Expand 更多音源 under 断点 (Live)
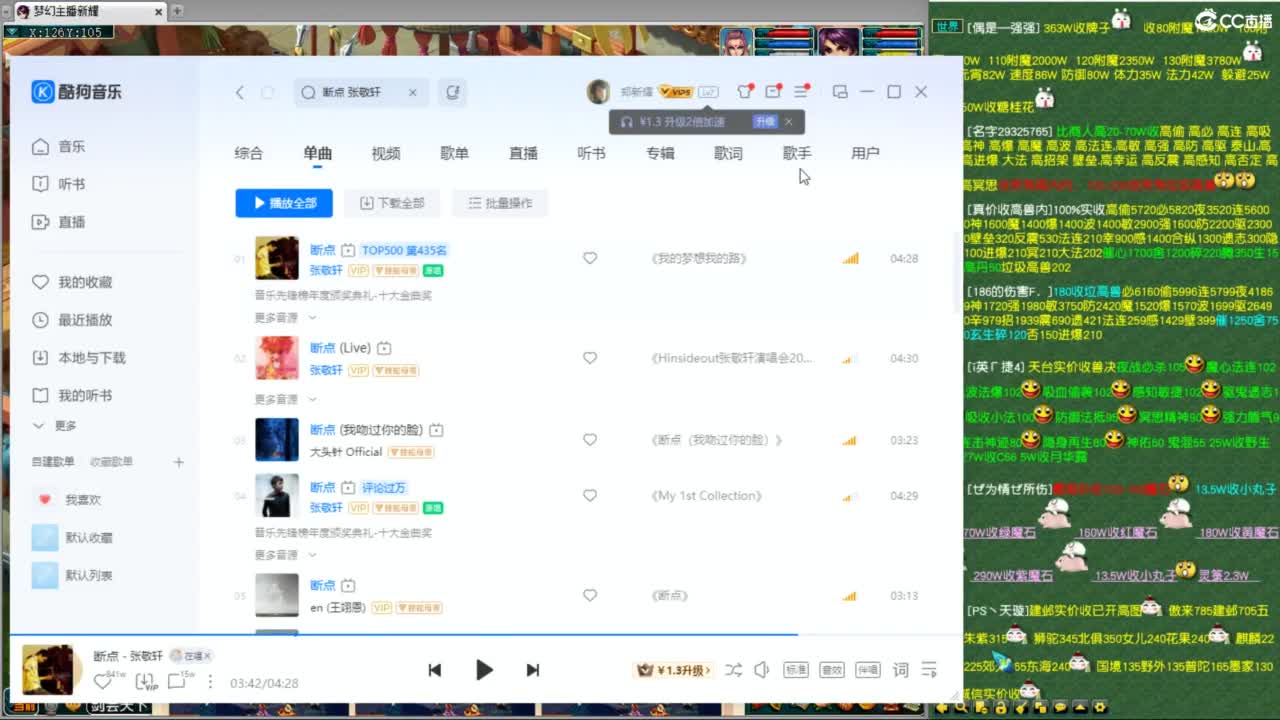This screenshot has width=1280, height=720. [286, 399]
